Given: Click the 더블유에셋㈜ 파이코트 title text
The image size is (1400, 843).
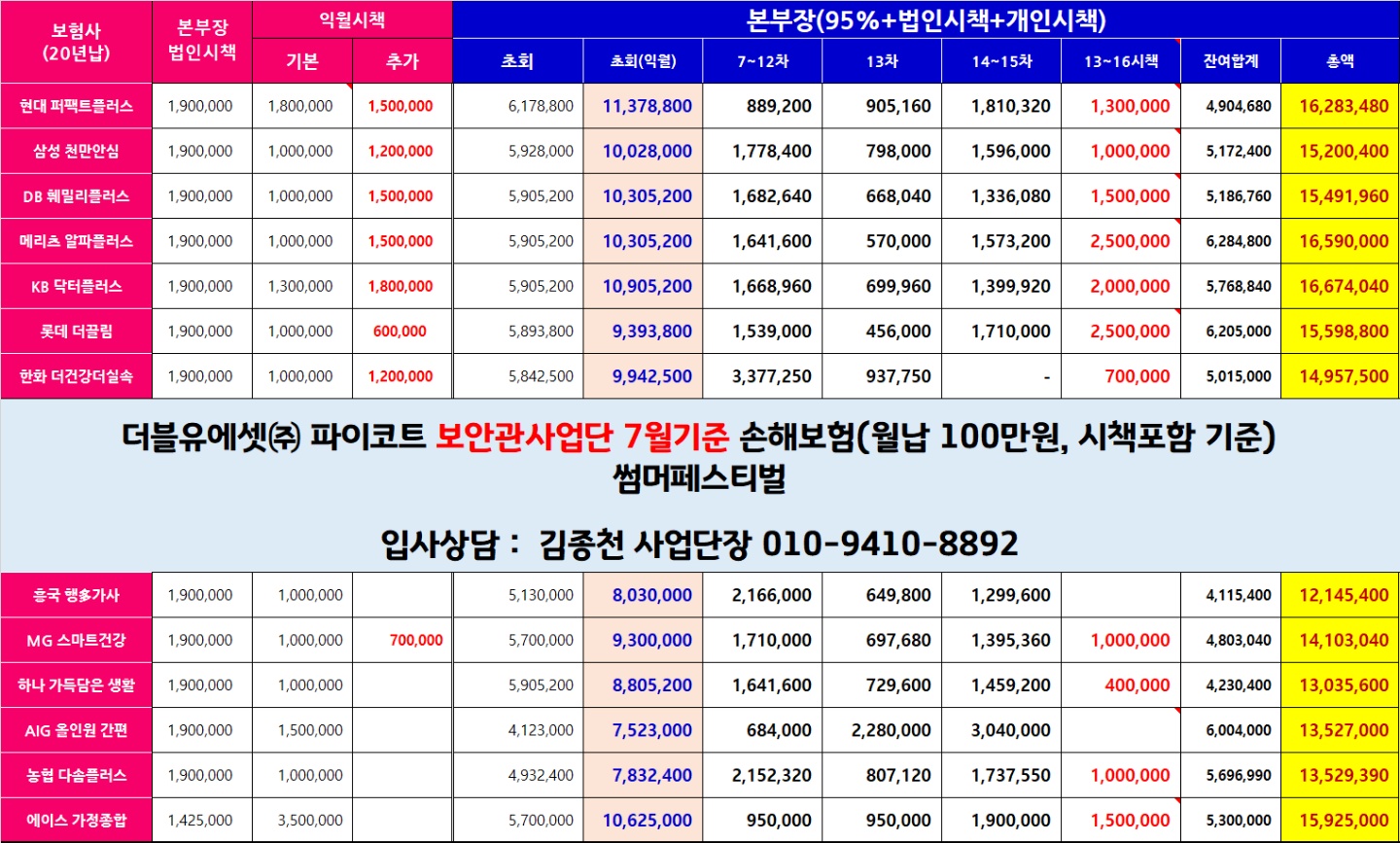Looking at the screenshot, I should 274,437.
